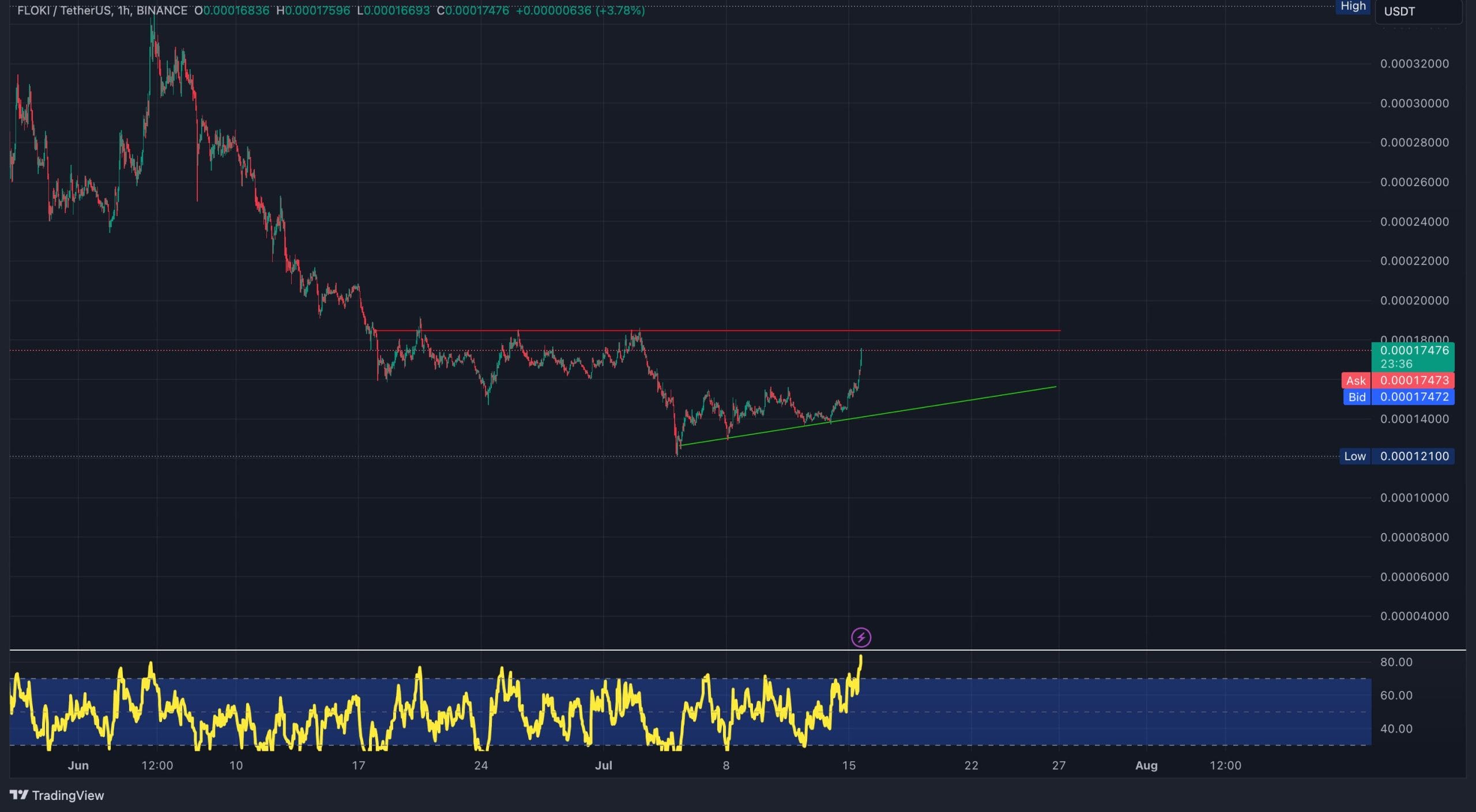Image resolution: width=1476 pixels, height=812 pixels.
Task: Click the High value badge
Action: pos(1353,6)
